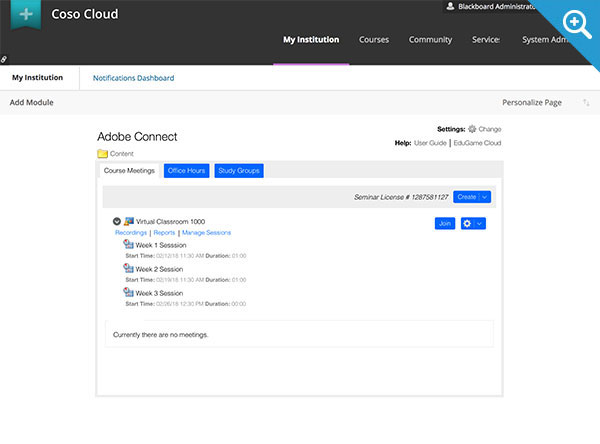Collapse the Virtual Classroom 1000 row

117,221
